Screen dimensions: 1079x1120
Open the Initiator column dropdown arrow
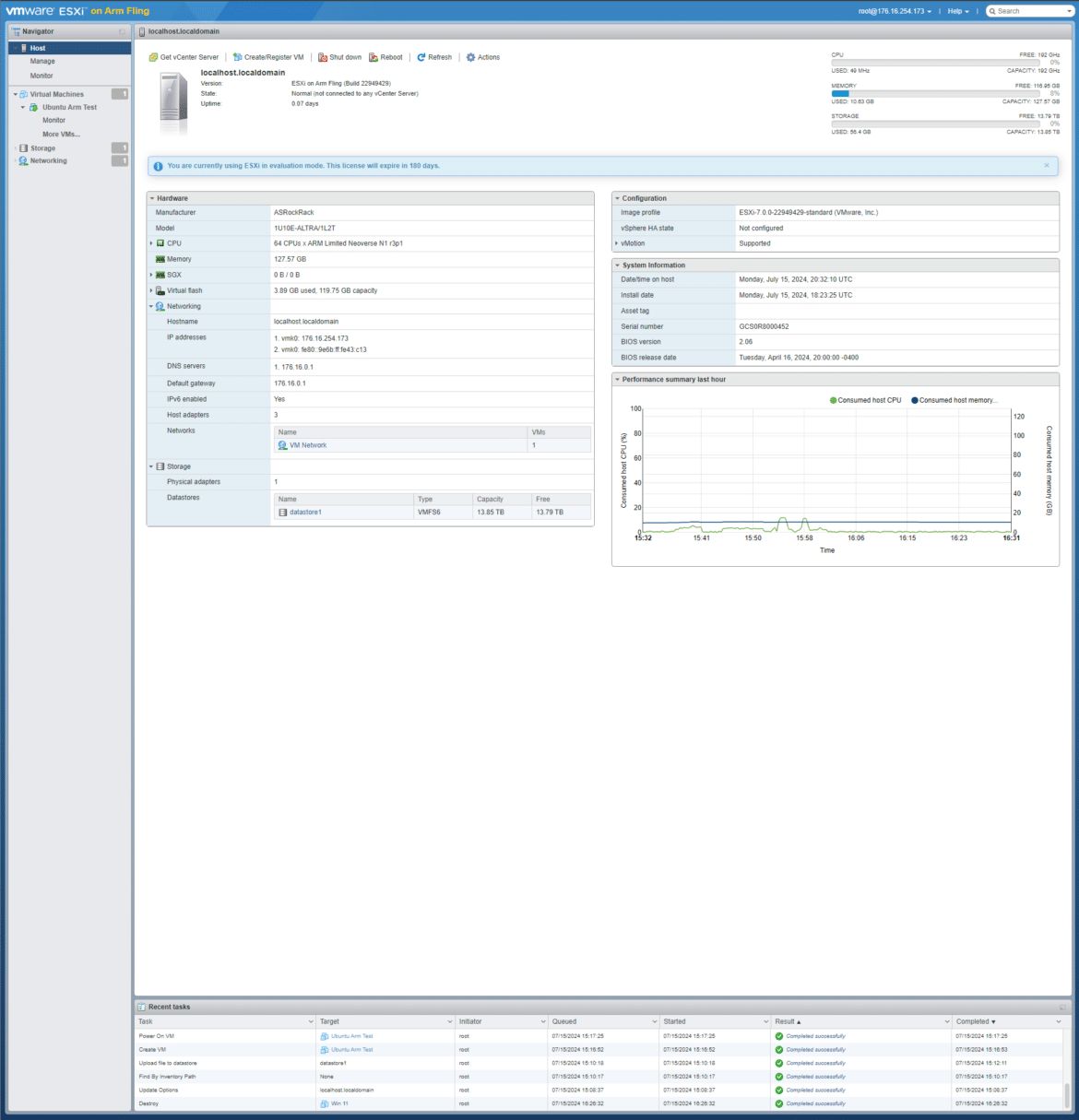point(543,1021)
